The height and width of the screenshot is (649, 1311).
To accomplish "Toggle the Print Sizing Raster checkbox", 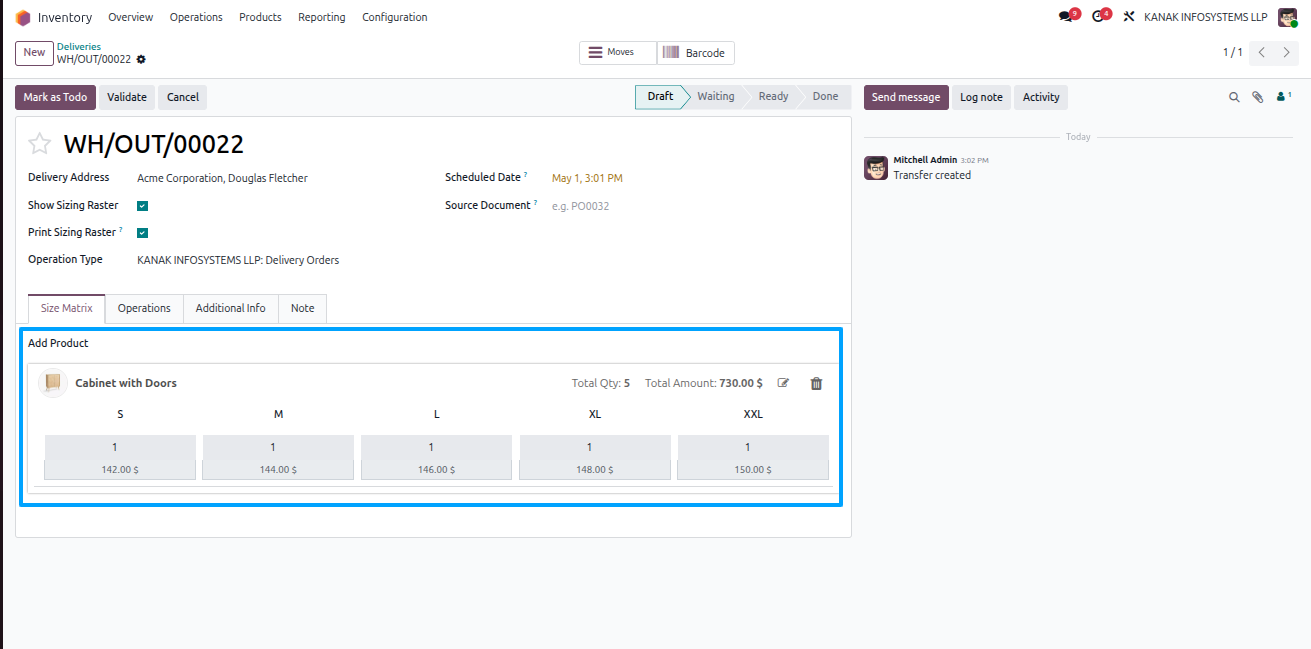I will (x=143, y=233).
